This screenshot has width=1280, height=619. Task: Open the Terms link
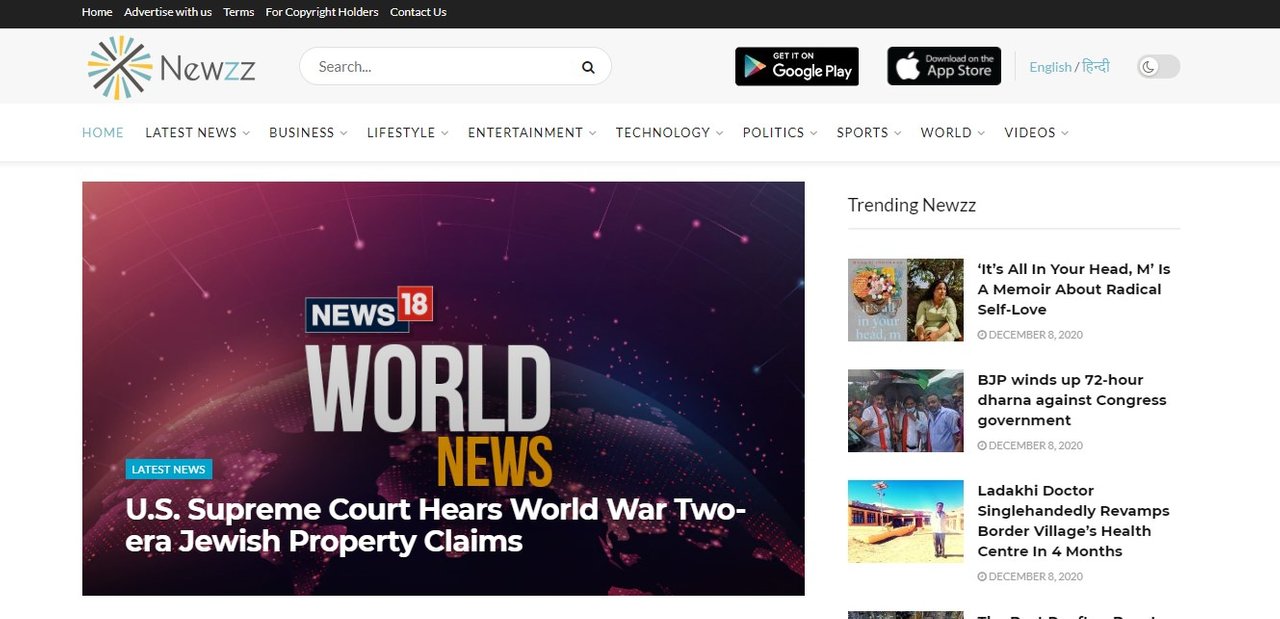[238, 12]
